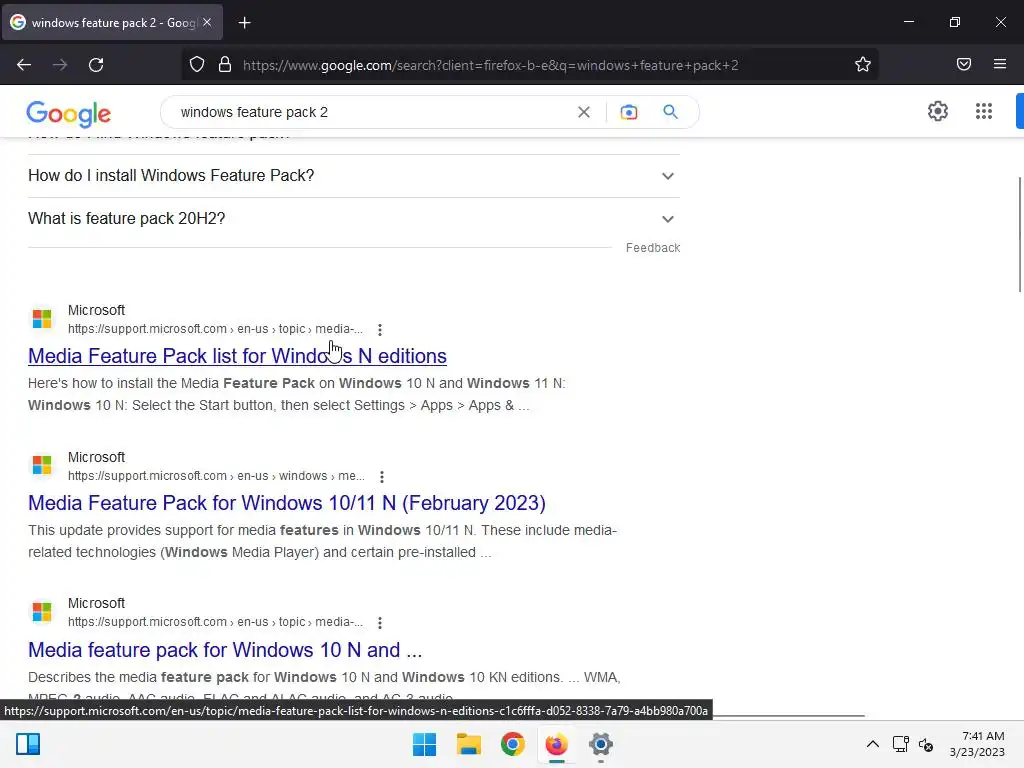
Task: Search by image with camera icon
Action: 628,112
